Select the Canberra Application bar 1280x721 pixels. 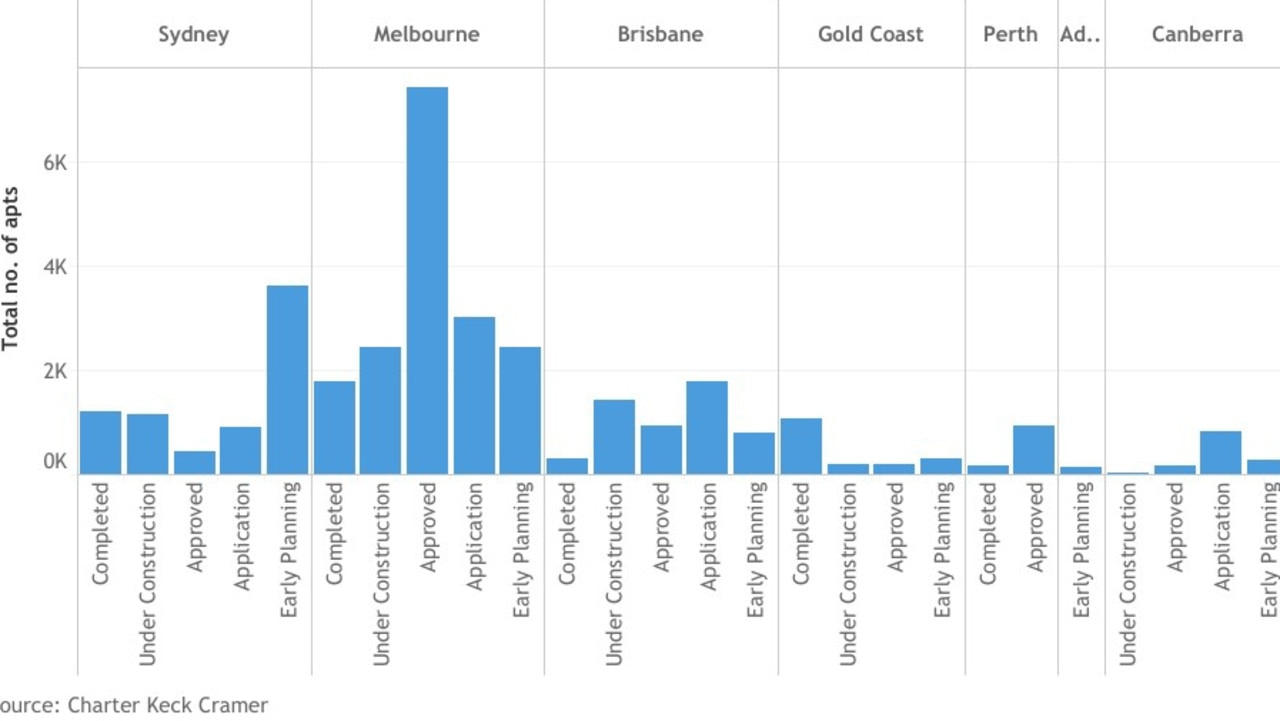point(1221,453)
